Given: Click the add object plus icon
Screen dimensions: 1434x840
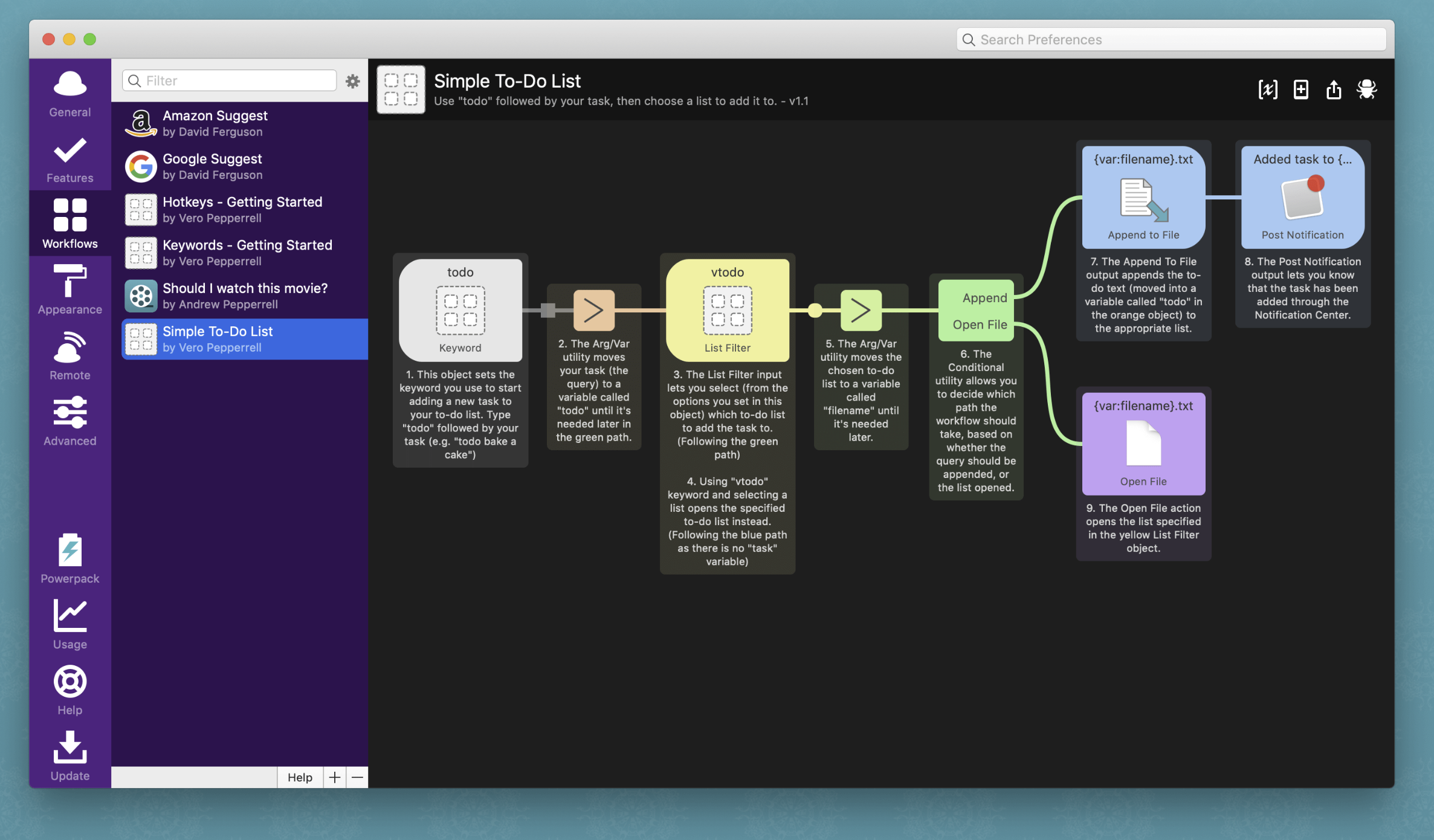Looking at the screenshot, I should pos(1300,89).
